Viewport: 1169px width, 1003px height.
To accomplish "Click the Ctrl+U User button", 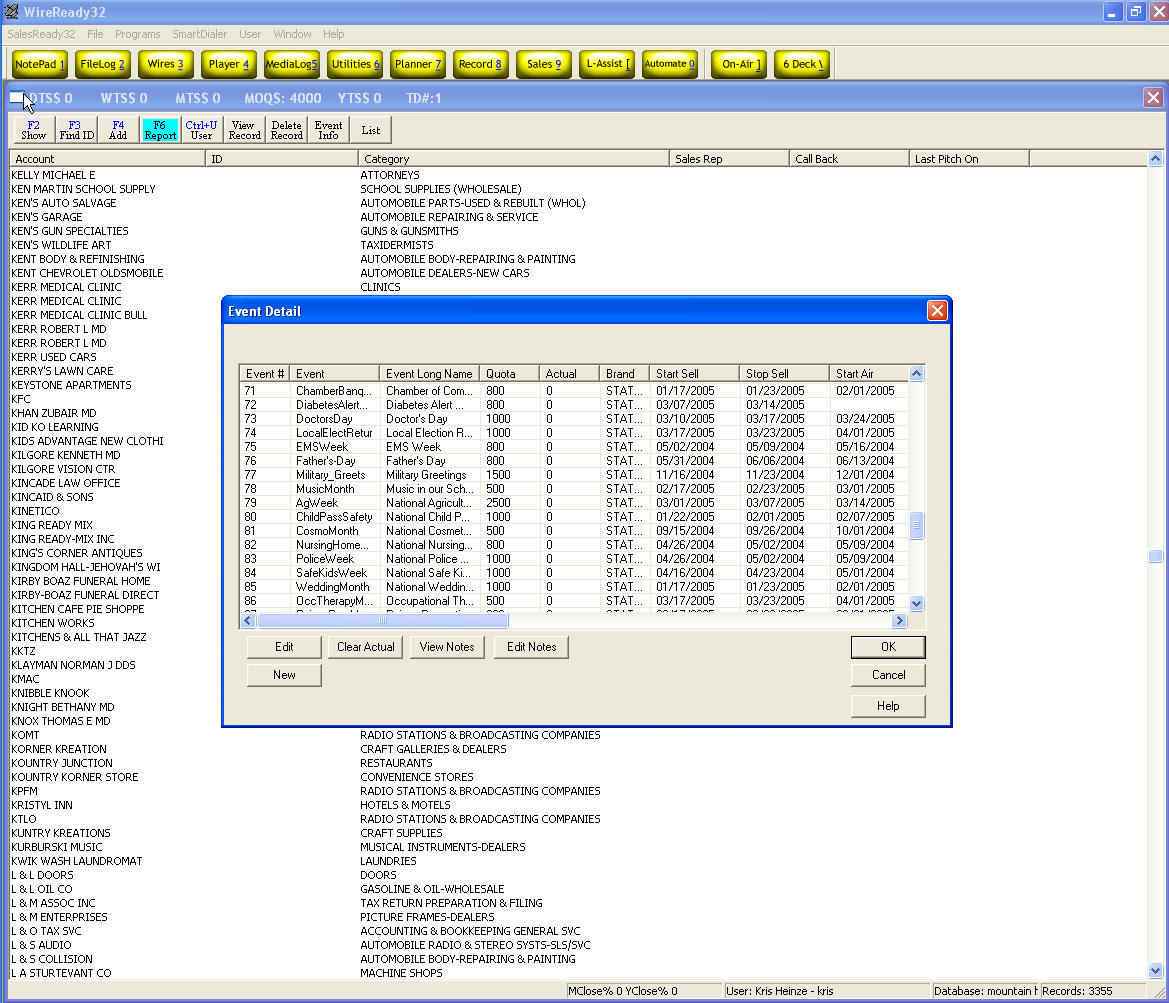I will (x=201, y=131).
